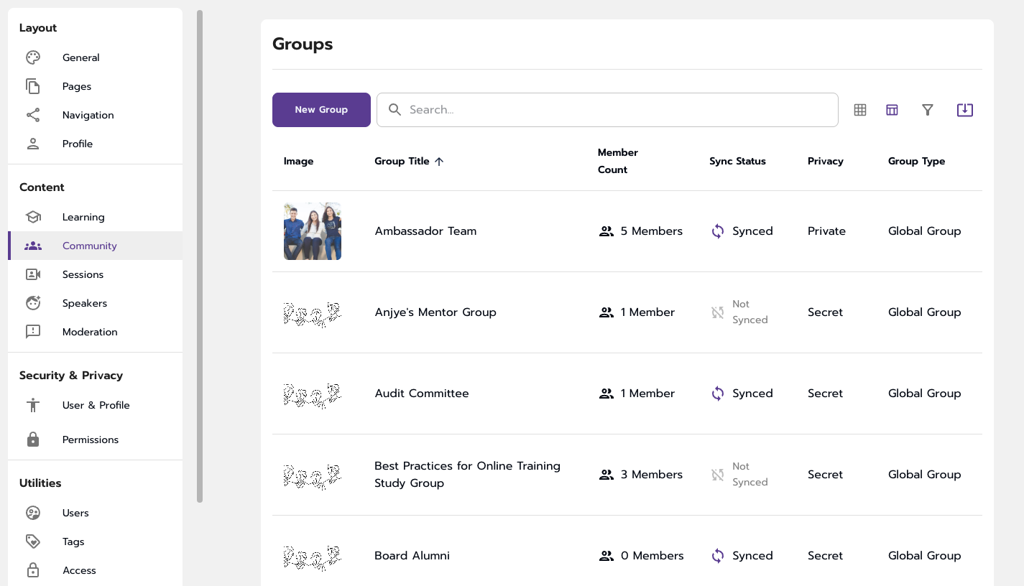Go to Navigation settings

[x=95, y=115]
